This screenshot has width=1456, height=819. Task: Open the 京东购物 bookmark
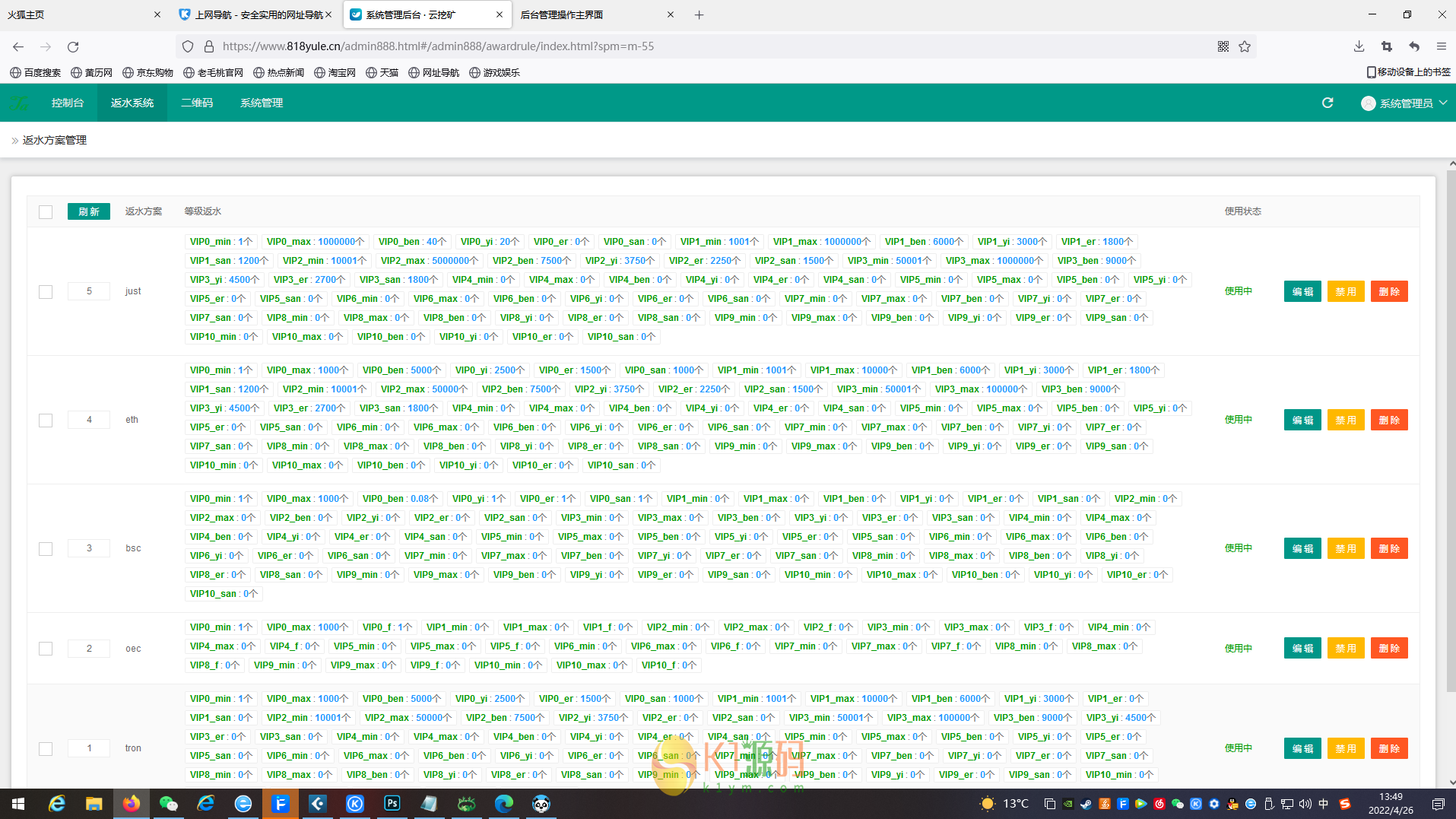(148, 72)
